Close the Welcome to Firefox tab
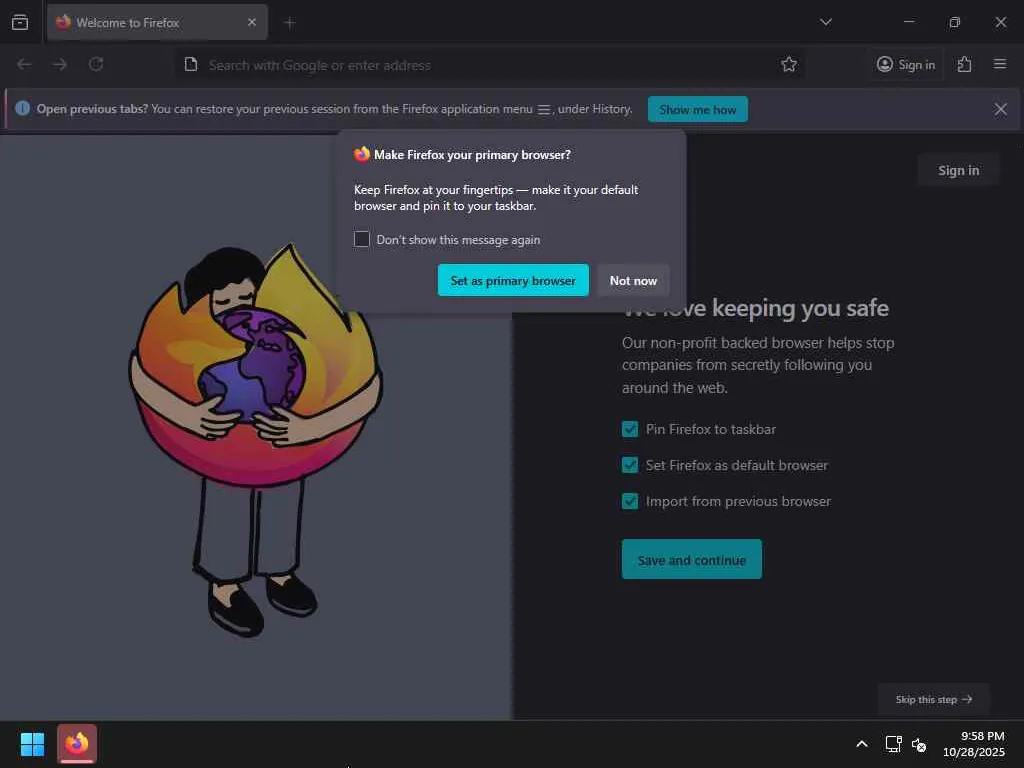The height and width of the screenshot is (768, 1024). coord(252,22)
